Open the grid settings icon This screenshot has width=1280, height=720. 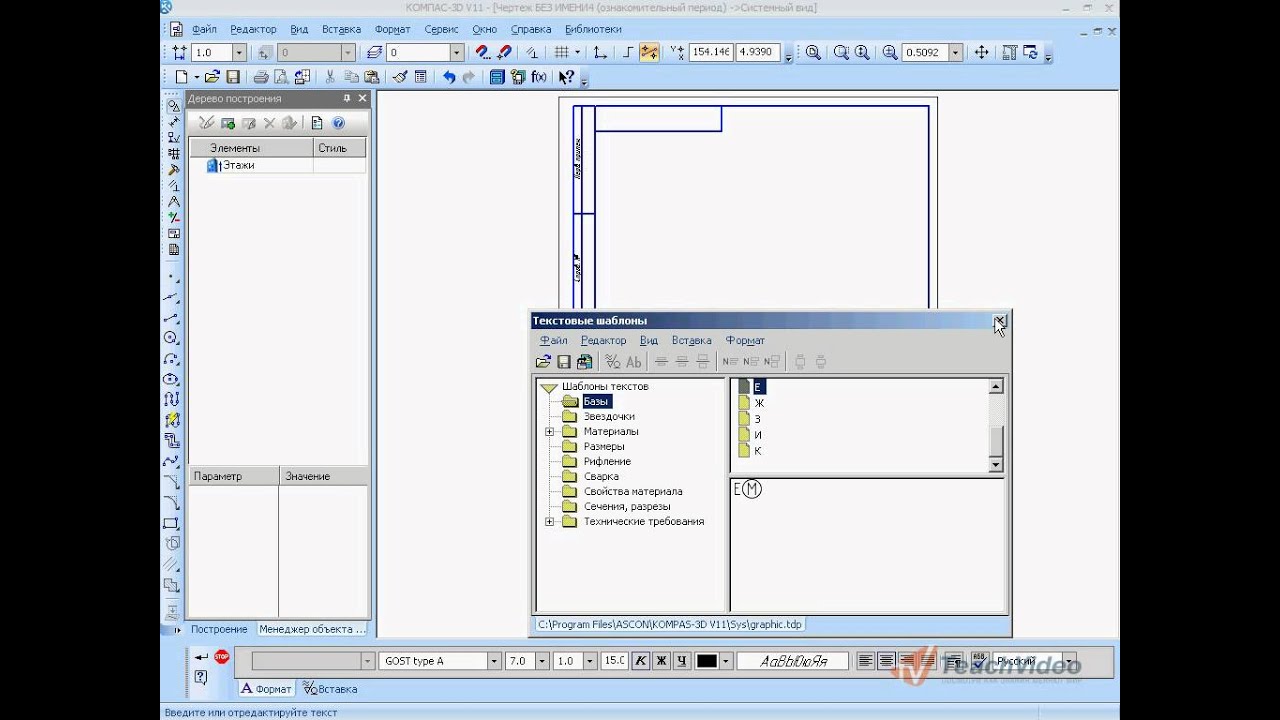[x=562, y=52]
